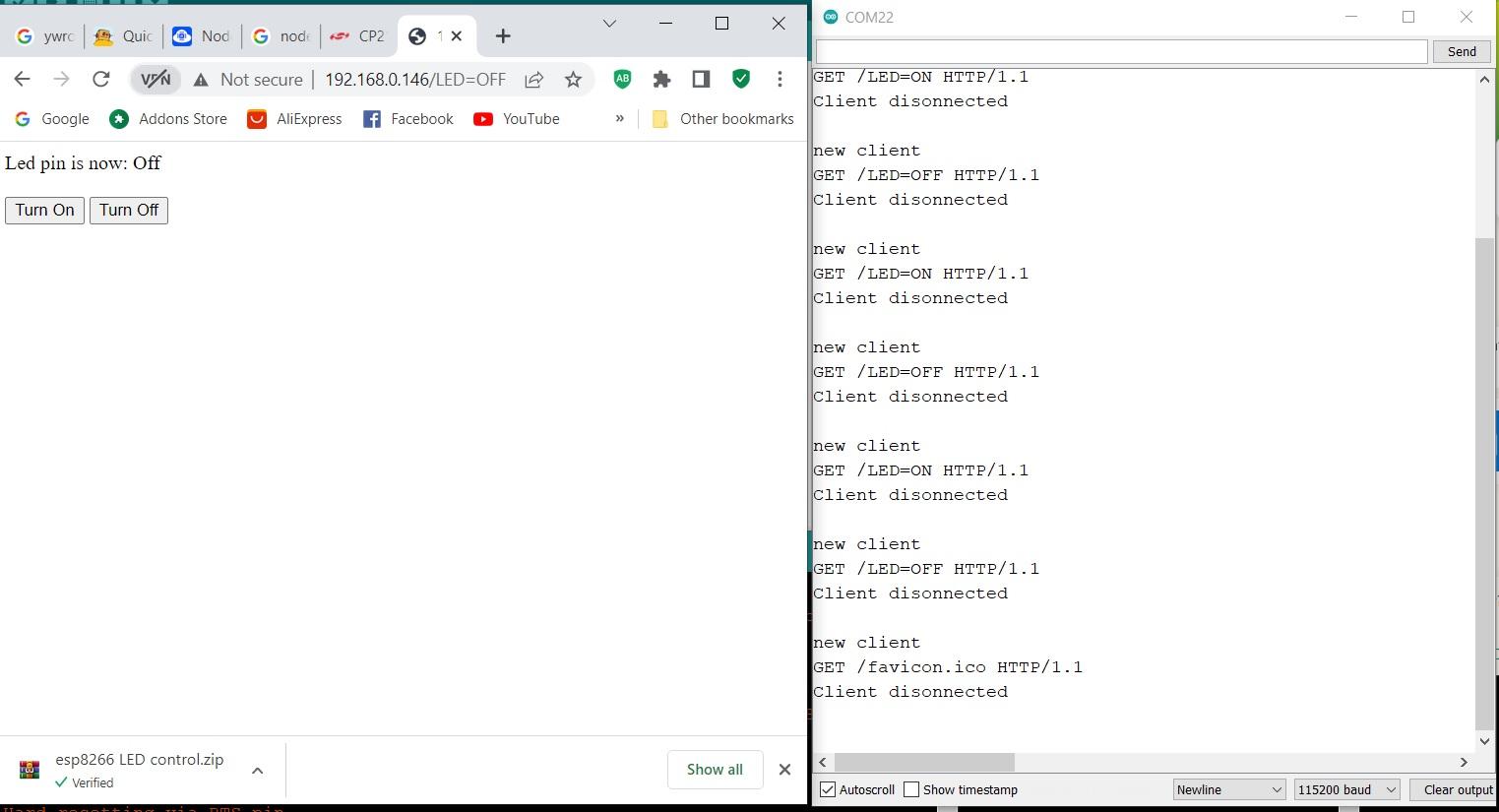Open the AdBlock extension icon

622,80
